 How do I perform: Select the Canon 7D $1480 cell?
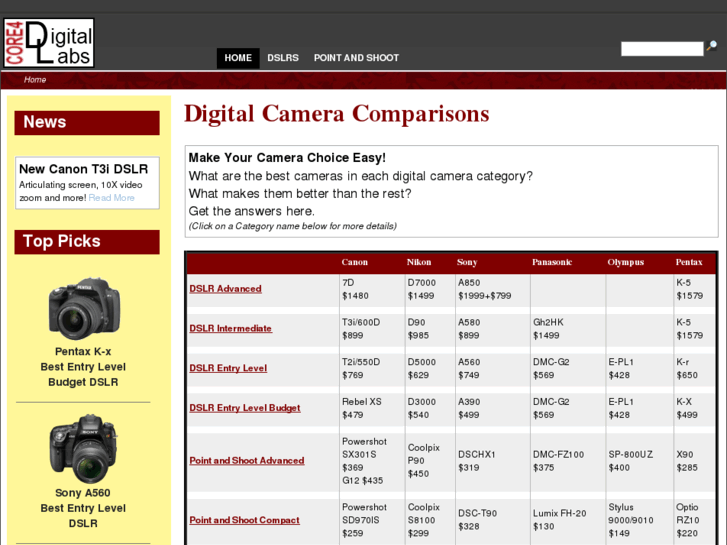point(372,289)
